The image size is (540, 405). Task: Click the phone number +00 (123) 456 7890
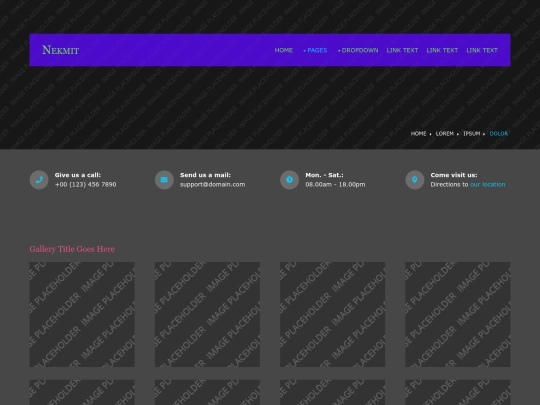tap(85, 185)
